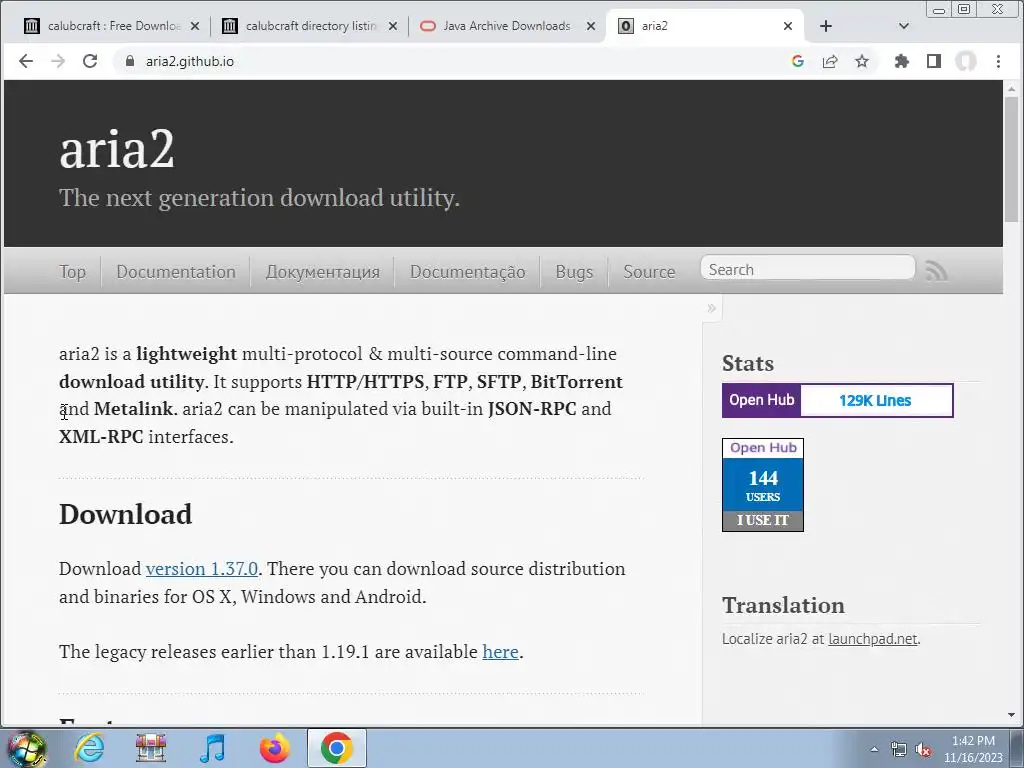Expand the tab search dropdown arrow
Image resolution: width=1024 pixels, height=768 pixels.
click(x=904, y=26)
